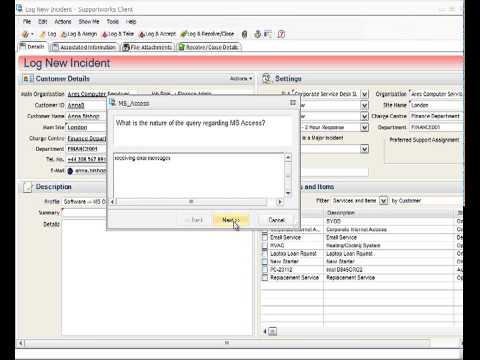The height and width of the screenshot is (360, 480).
Task: Click Cancel in the MS_Access dialog
Action: [276, 220]
